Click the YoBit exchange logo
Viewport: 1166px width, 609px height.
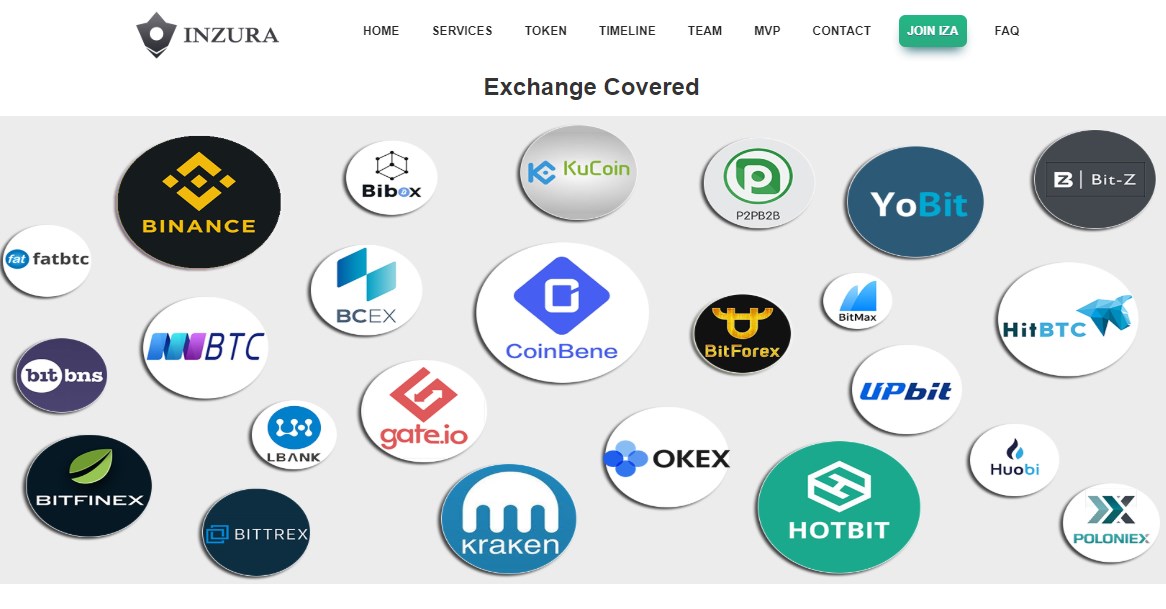tap(915, 202)
